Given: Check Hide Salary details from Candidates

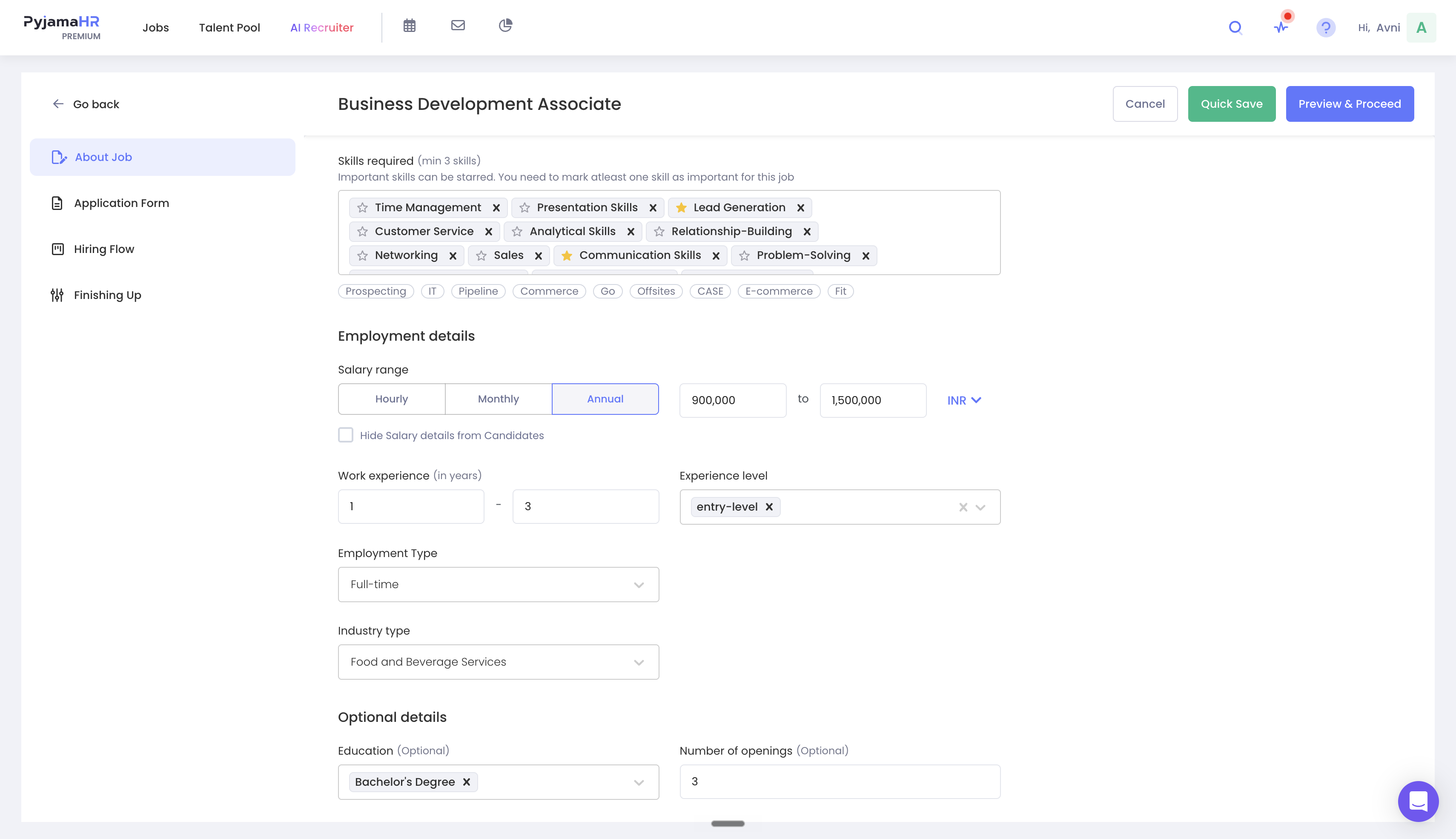Looking at the screenshot, I should click(x=346, y=435).
